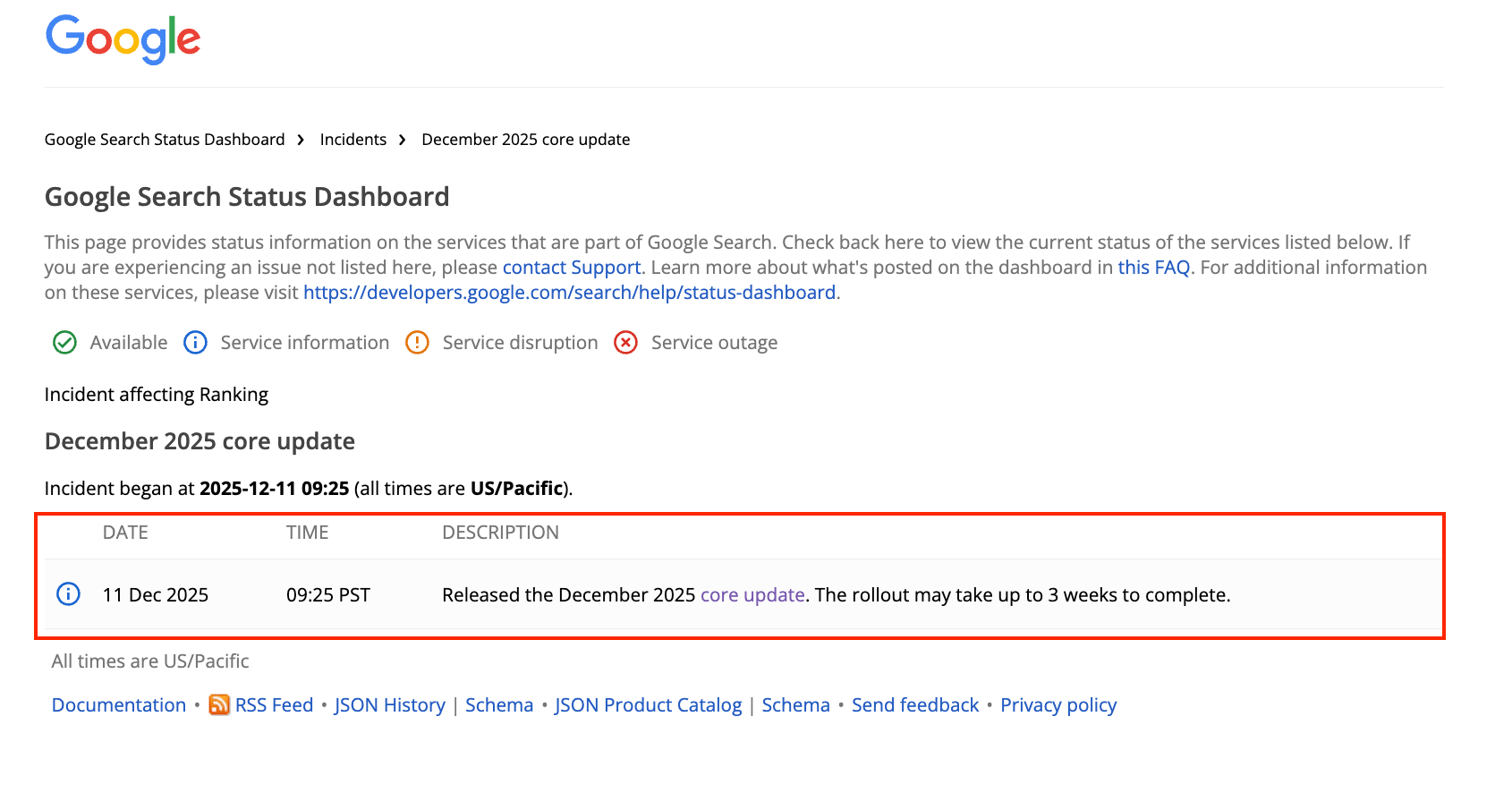
Task: Click the info icon beside 11 Dec 2025
Action: (68, 593)
